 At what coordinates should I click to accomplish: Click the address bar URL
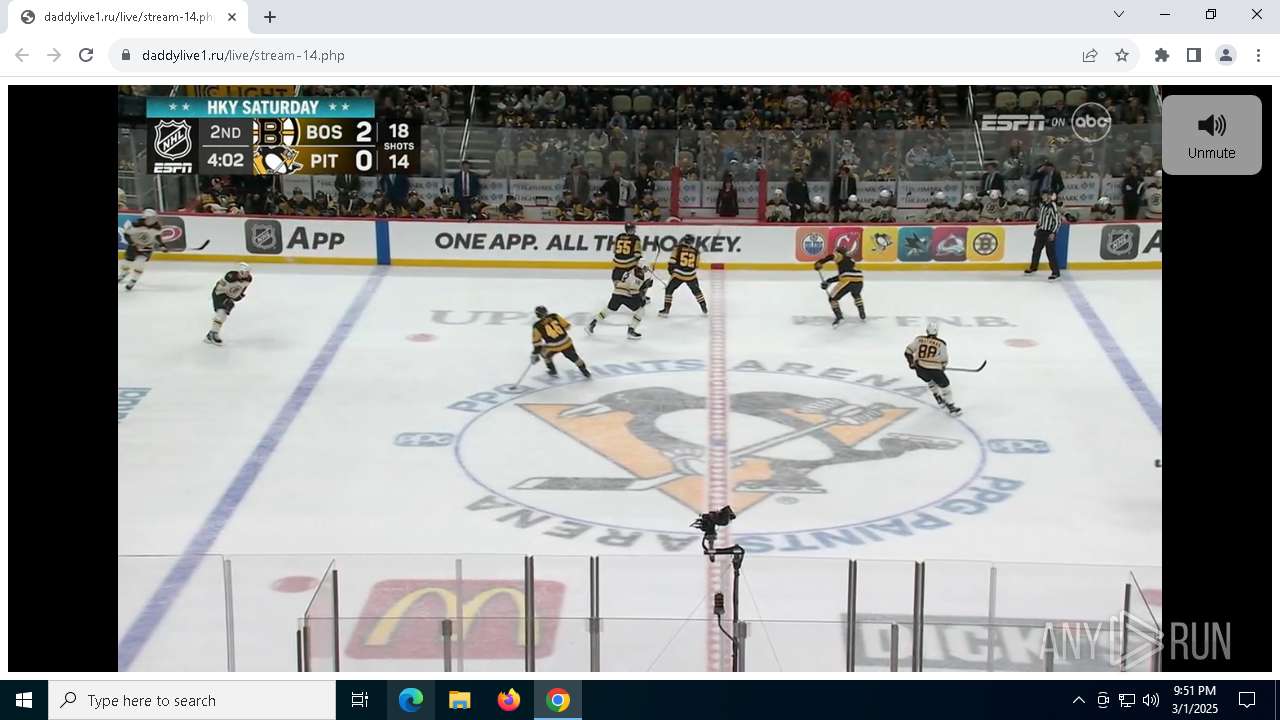(243, 55)
